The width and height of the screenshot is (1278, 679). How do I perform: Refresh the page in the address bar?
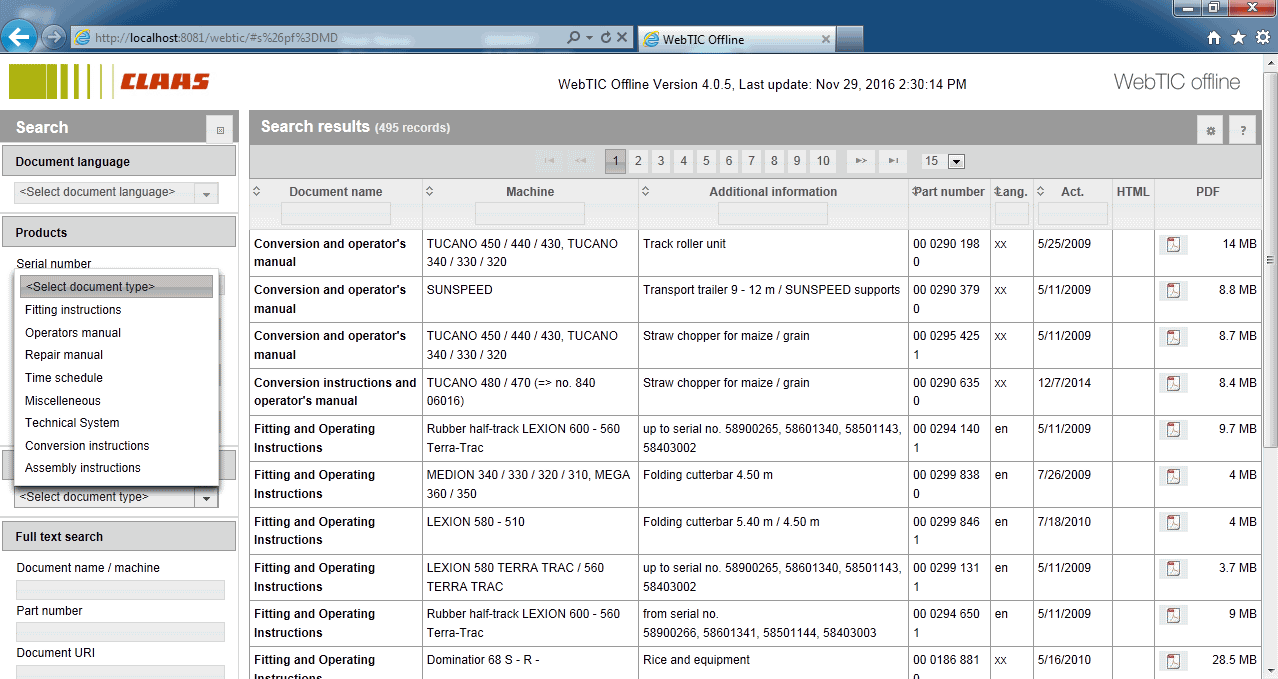(605, 38)
